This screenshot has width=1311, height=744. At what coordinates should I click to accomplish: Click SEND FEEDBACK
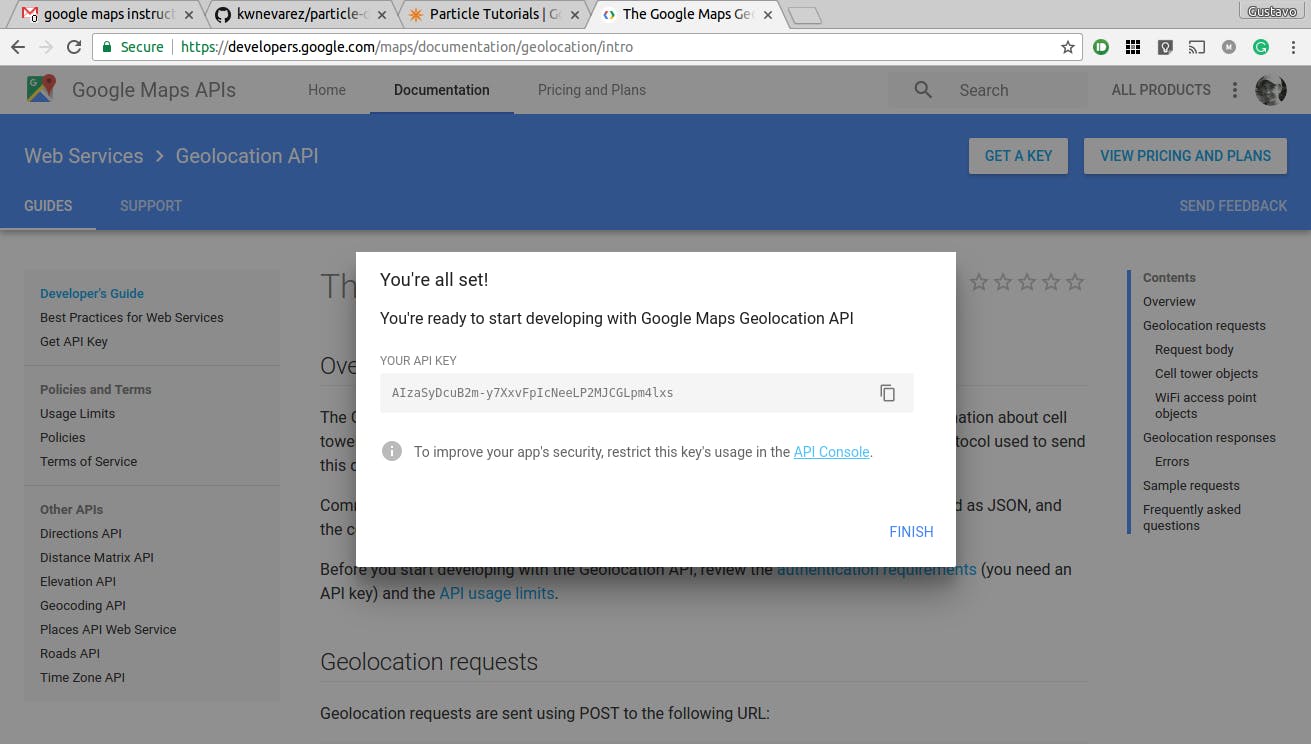point(1233,206)
